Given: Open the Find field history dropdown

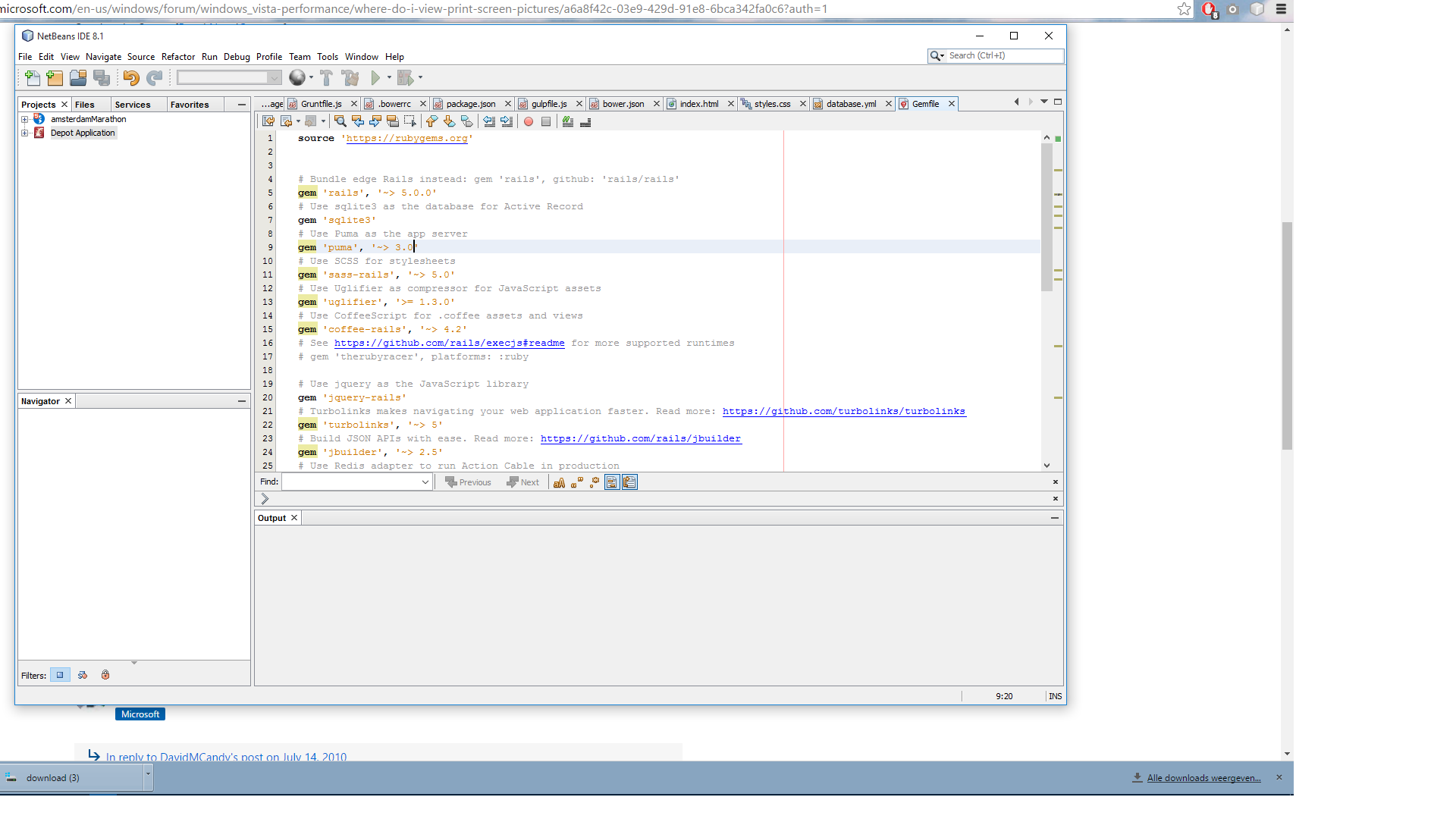Looking at the screenshot, I should coord(425,482).
